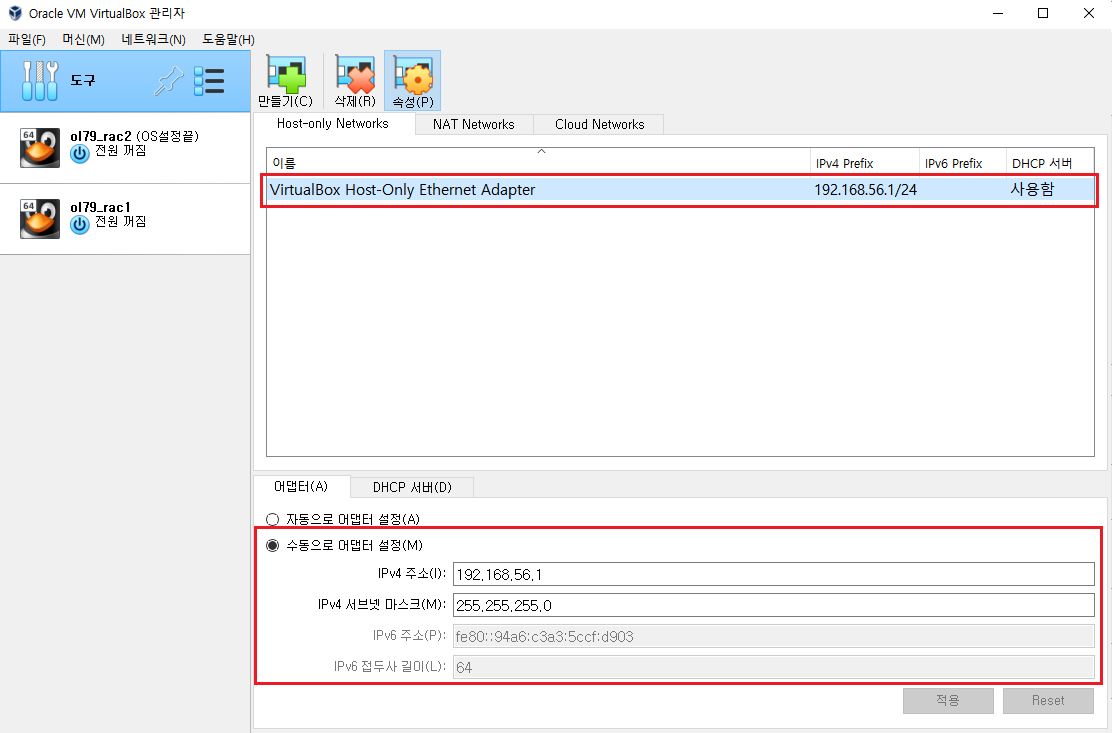Open the Help (도움말) menu
The height and width of the screenshot is (733, 1113).
click(x=228, y=39)
